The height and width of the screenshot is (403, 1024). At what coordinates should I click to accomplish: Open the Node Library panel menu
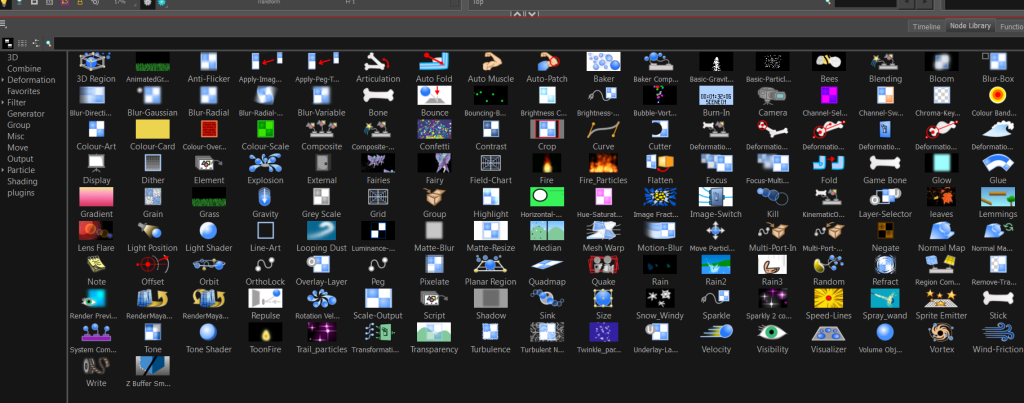tap(3, 24)
